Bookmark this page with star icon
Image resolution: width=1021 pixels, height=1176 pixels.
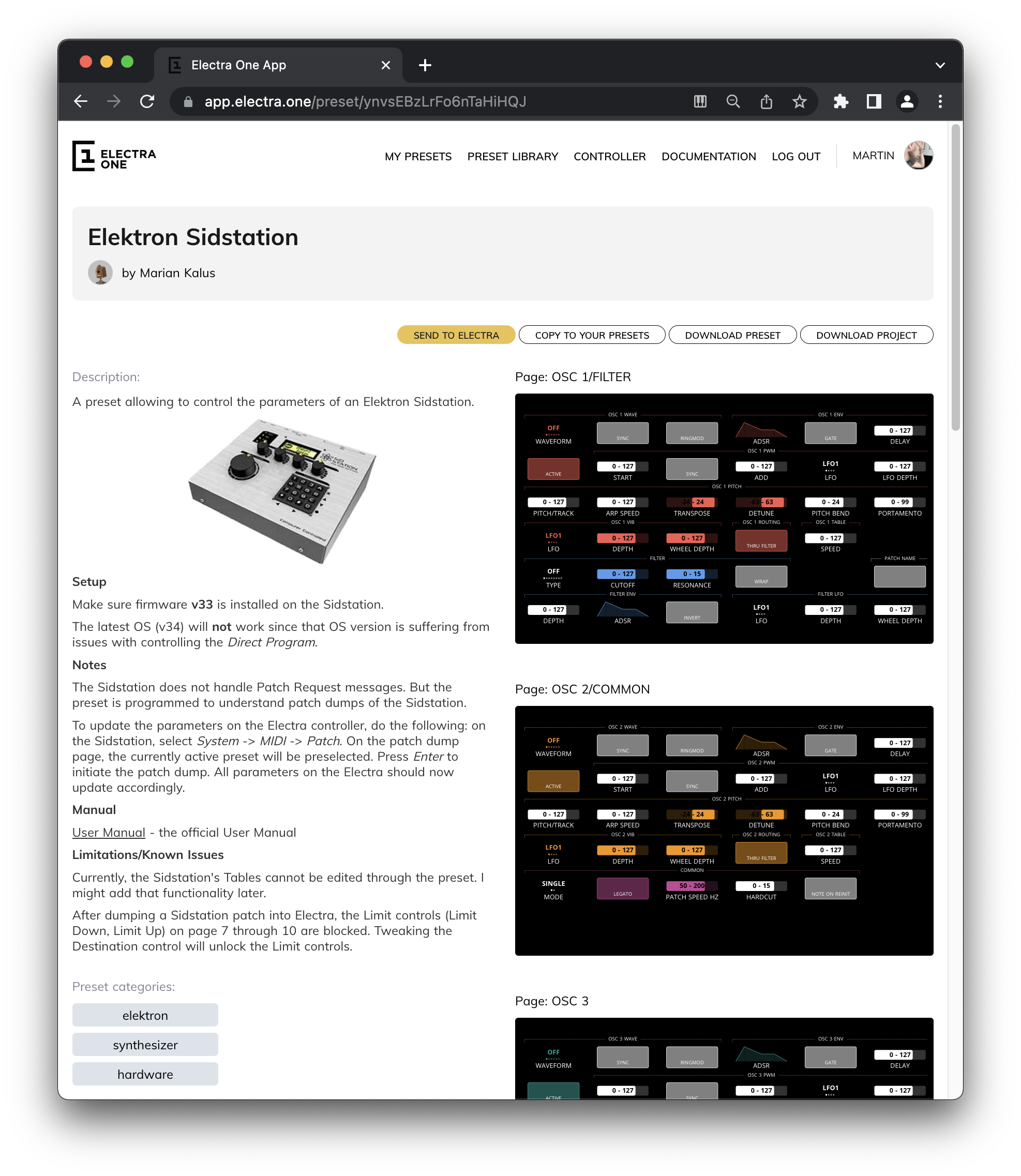coord(799,101)
